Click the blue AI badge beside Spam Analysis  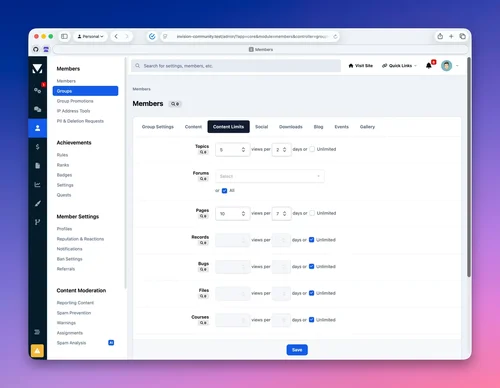[x=111, y=342]
